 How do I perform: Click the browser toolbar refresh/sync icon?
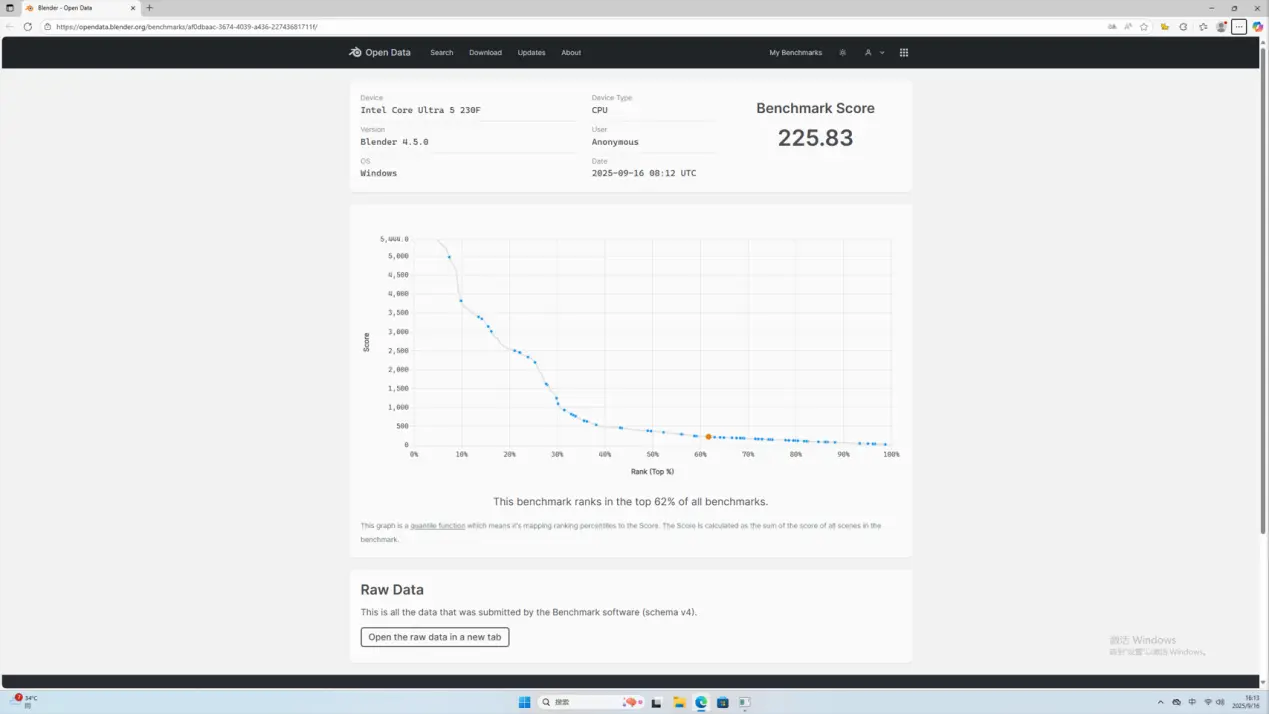(x=1183, y=27)
